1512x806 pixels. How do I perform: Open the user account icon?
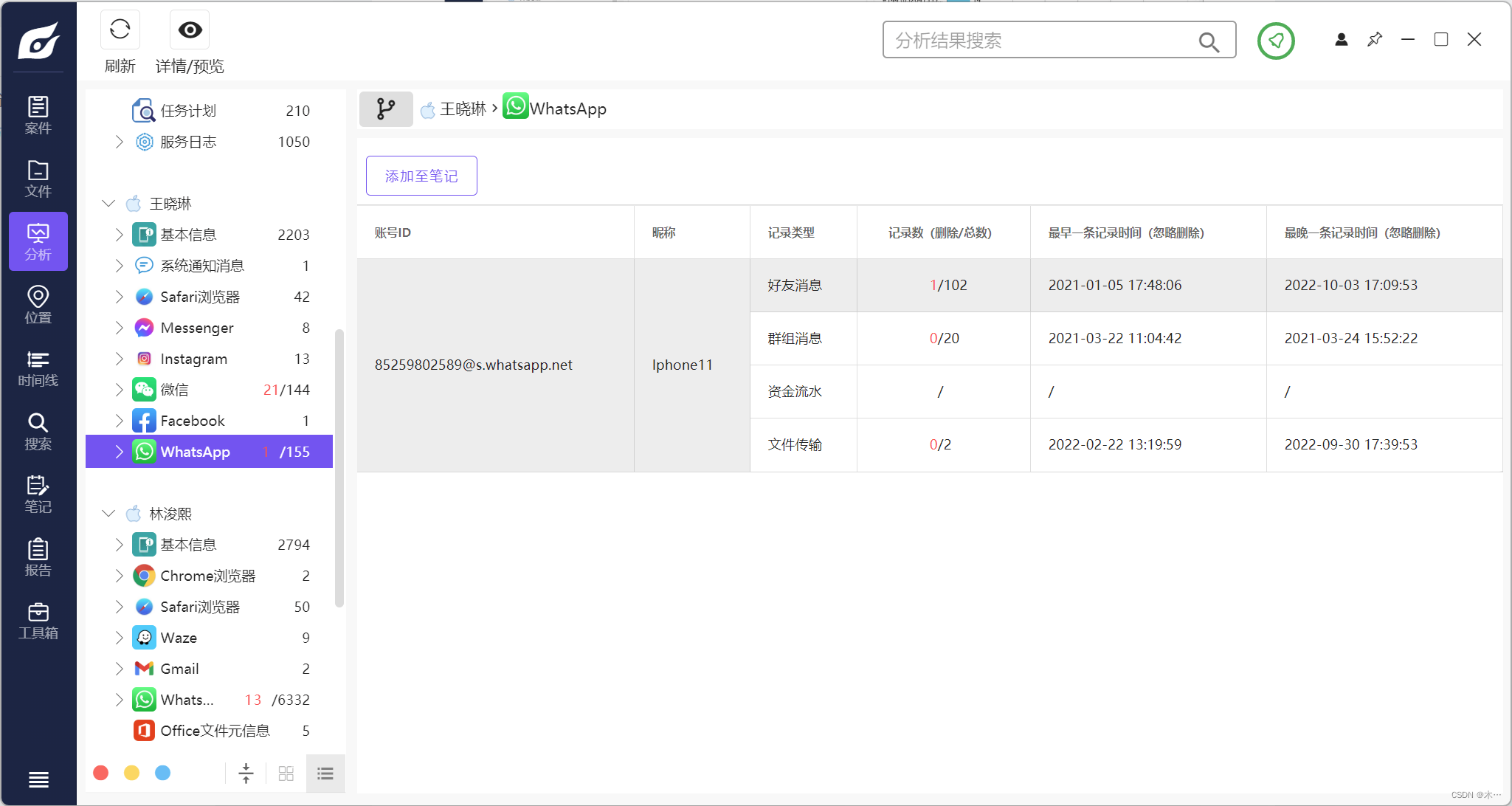(x=1341, y=40)
